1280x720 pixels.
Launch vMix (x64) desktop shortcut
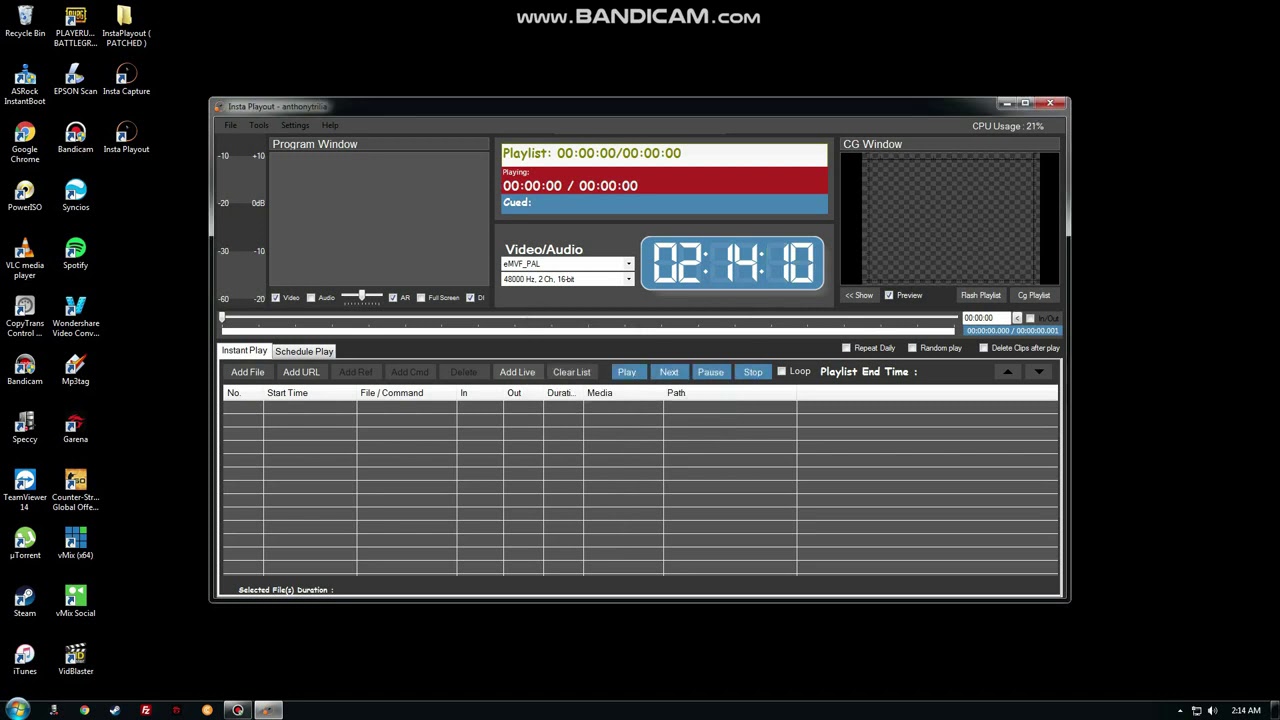point(75,544)
